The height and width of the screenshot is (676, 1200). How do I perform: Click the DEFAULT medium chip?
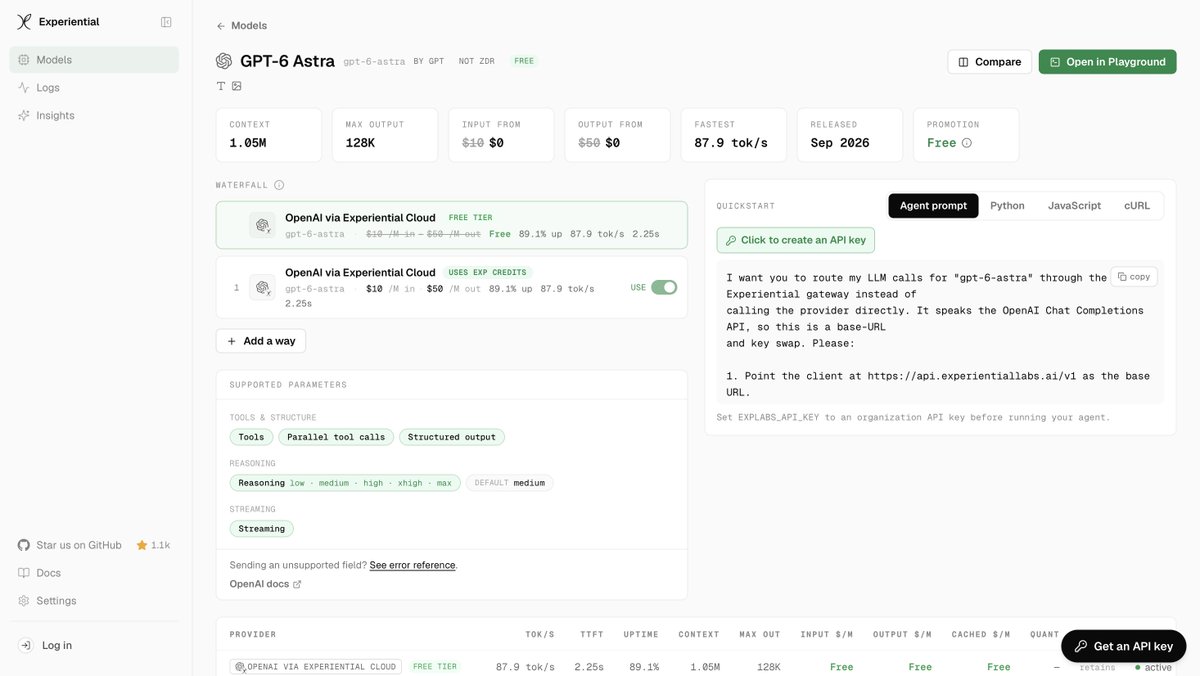click(510, 483)
